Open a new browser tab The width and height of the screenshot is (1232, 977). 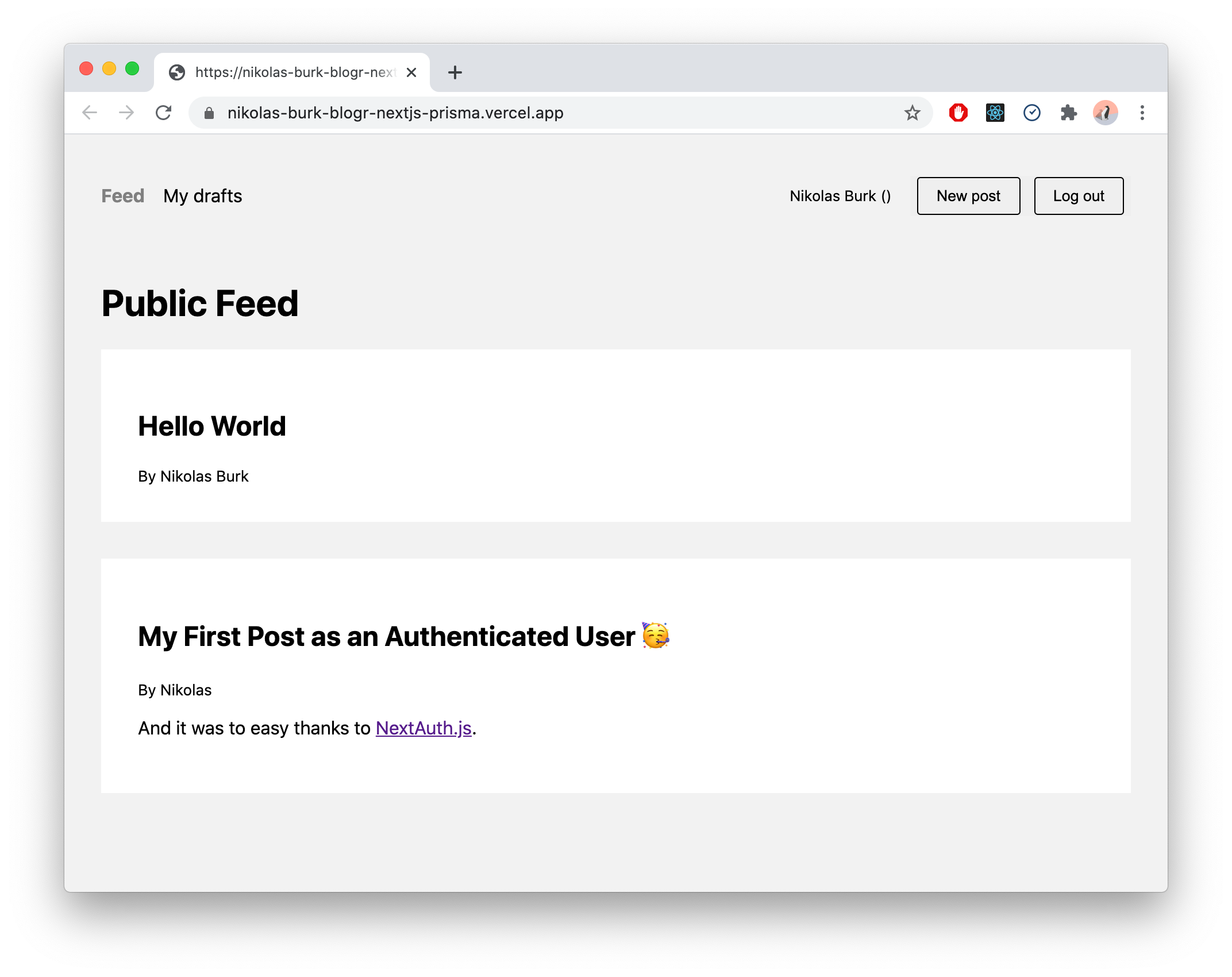tap(455, 72)
